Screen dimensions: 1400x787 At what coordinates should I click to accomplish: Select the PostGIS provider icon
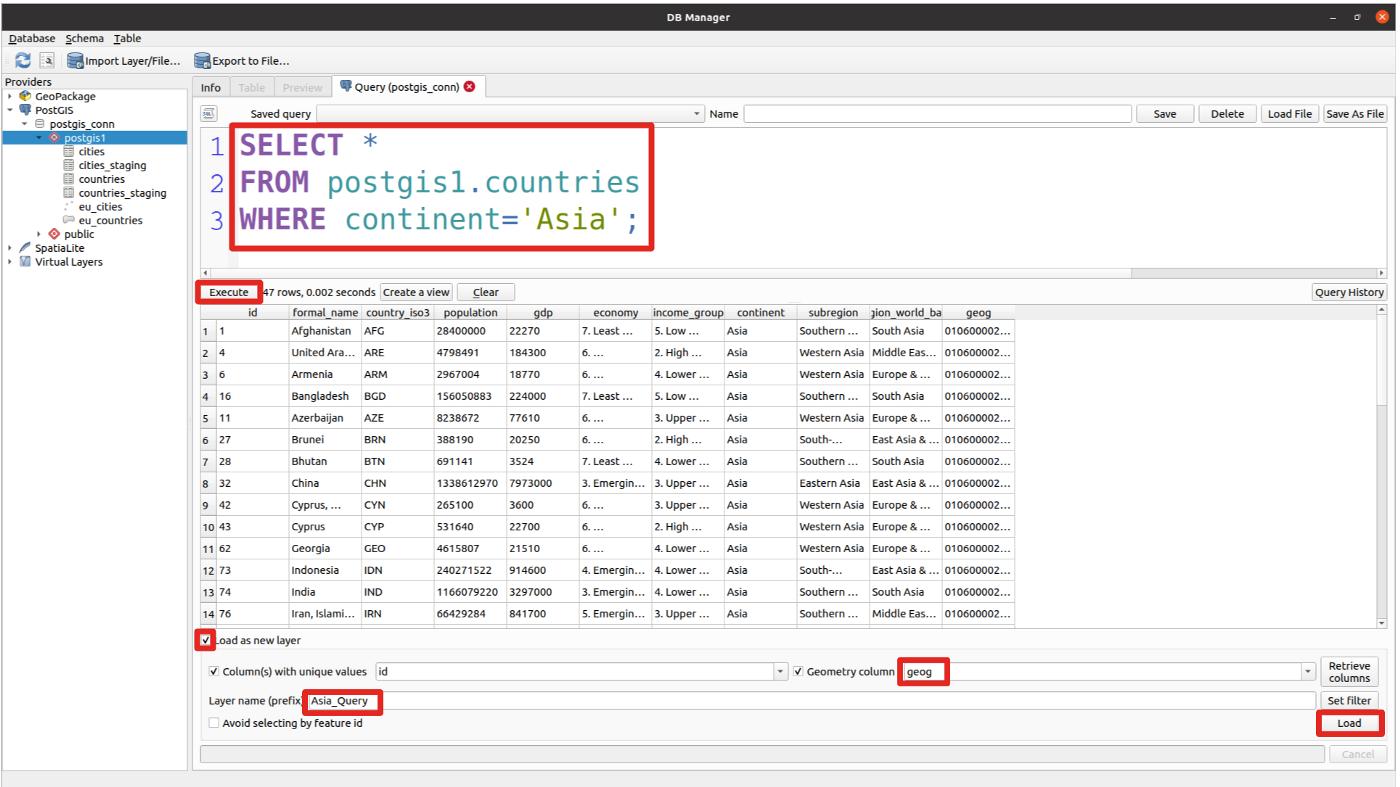tap(27, 110)
